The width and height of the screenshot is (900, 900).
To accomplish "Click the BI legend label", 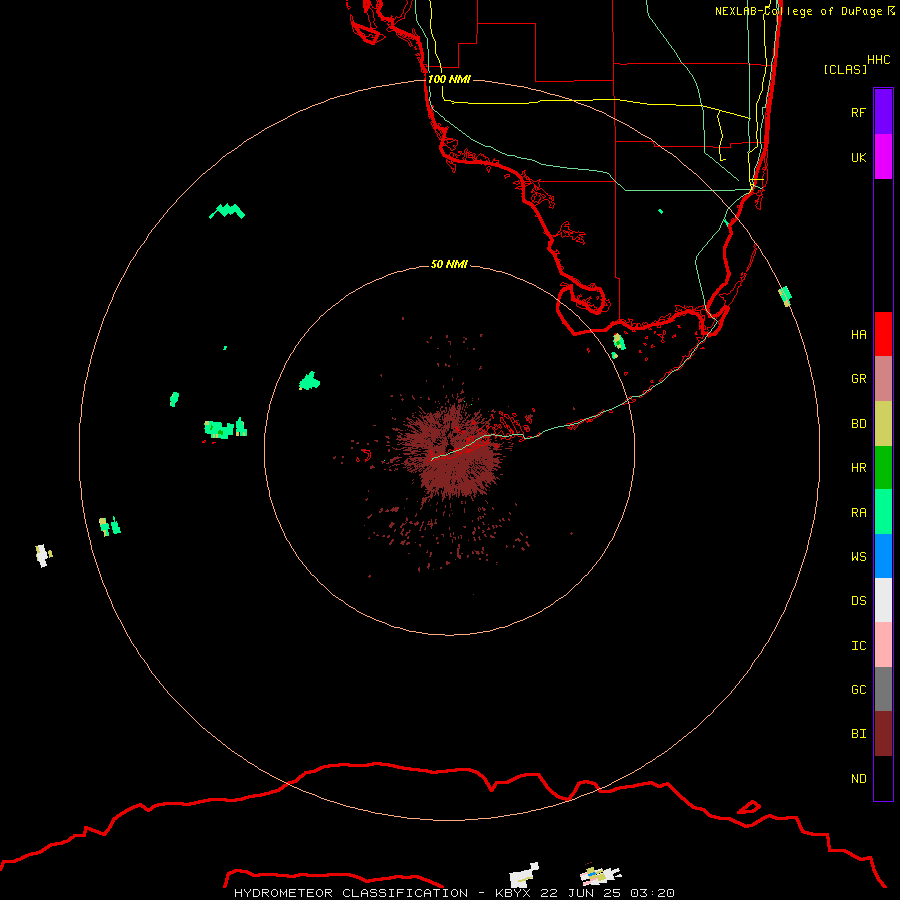I will [858, 734].
